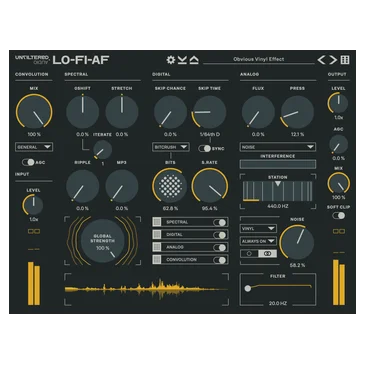Image resolution: width=365 pixels, height=365 pixels.
Task: Click the input level meter
Action: (x=34, y=283)
